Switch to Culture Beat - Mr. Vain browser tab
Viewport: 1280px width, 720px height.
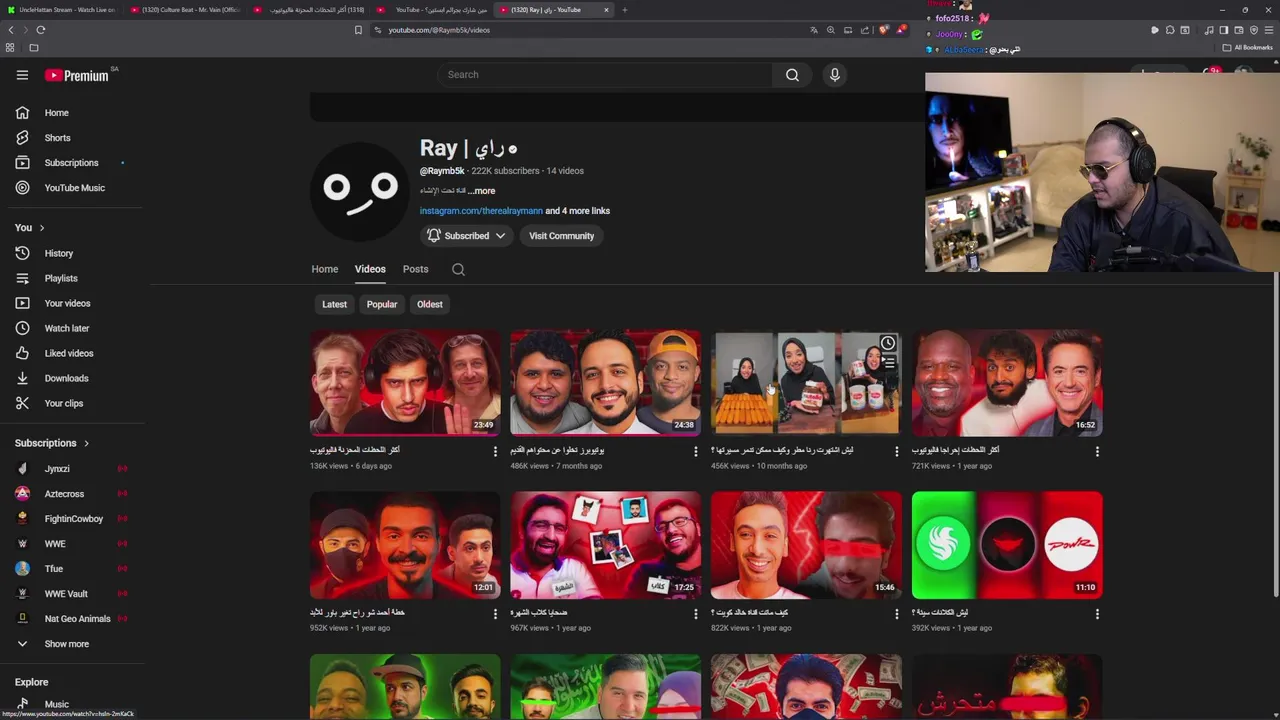tap(185, 10)
